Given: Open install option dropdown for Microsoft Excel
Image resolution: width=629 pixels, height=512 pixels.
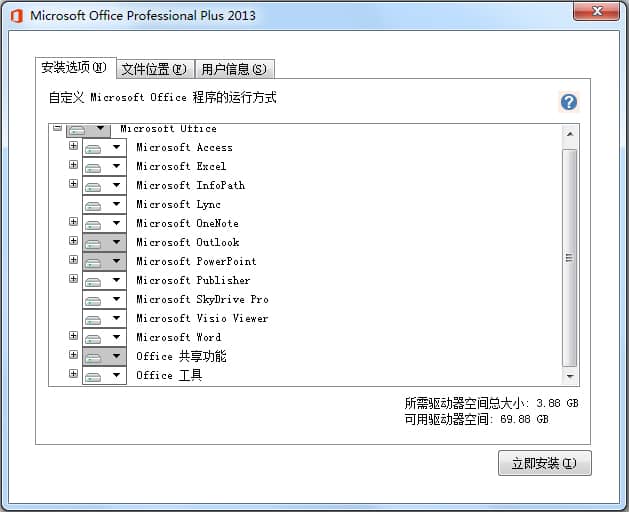Looking at the screenshot, I should click(x=116, y=167).
